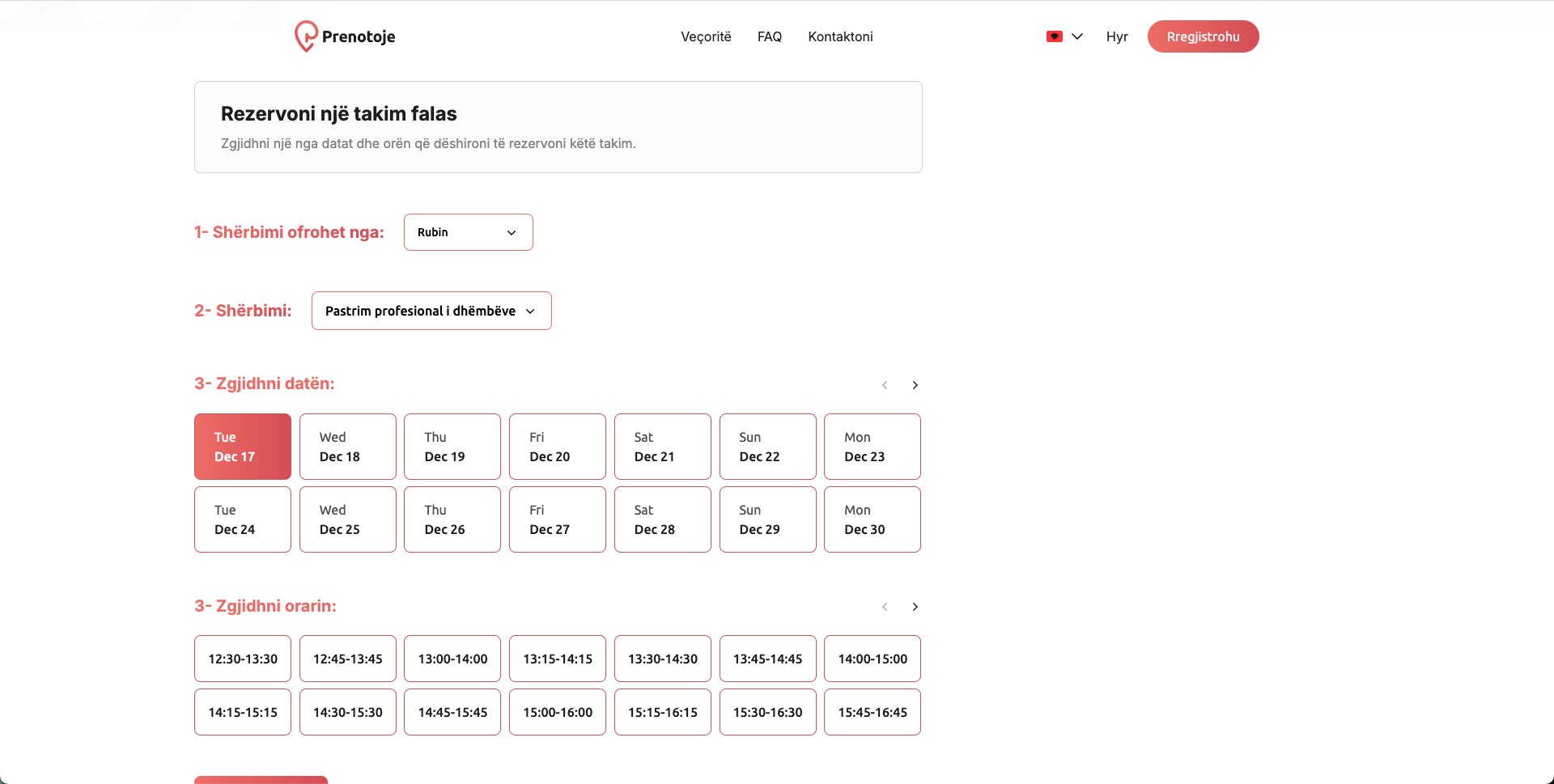Click the Prenotoje logo icon
This screenshot has height=784, width=1554.
(x=305, y=36)
